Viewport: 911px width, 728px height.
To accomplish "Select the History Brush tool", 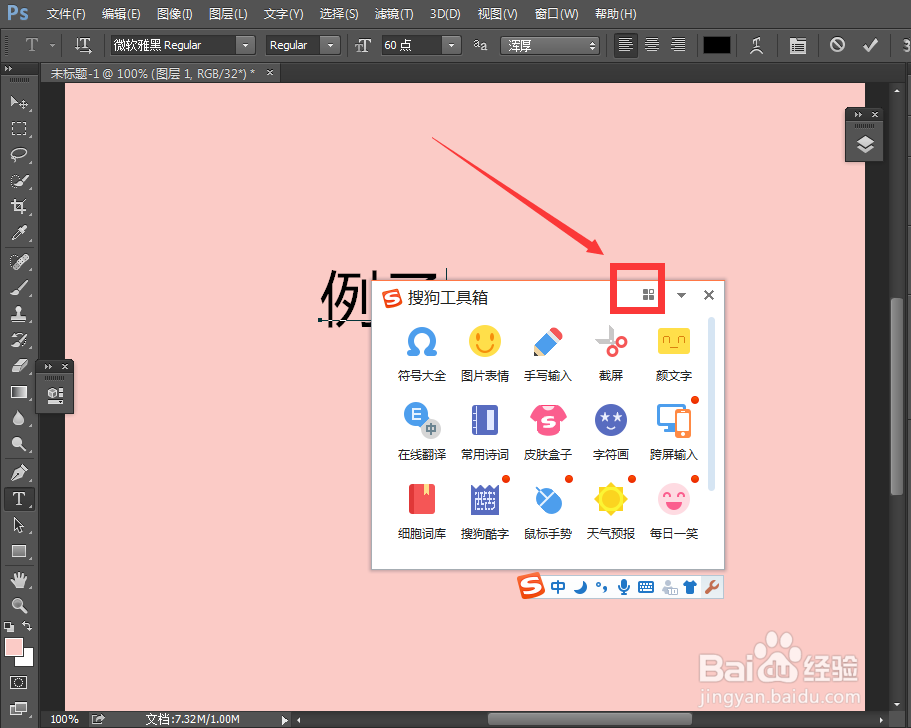I will [x=19, y=340].
